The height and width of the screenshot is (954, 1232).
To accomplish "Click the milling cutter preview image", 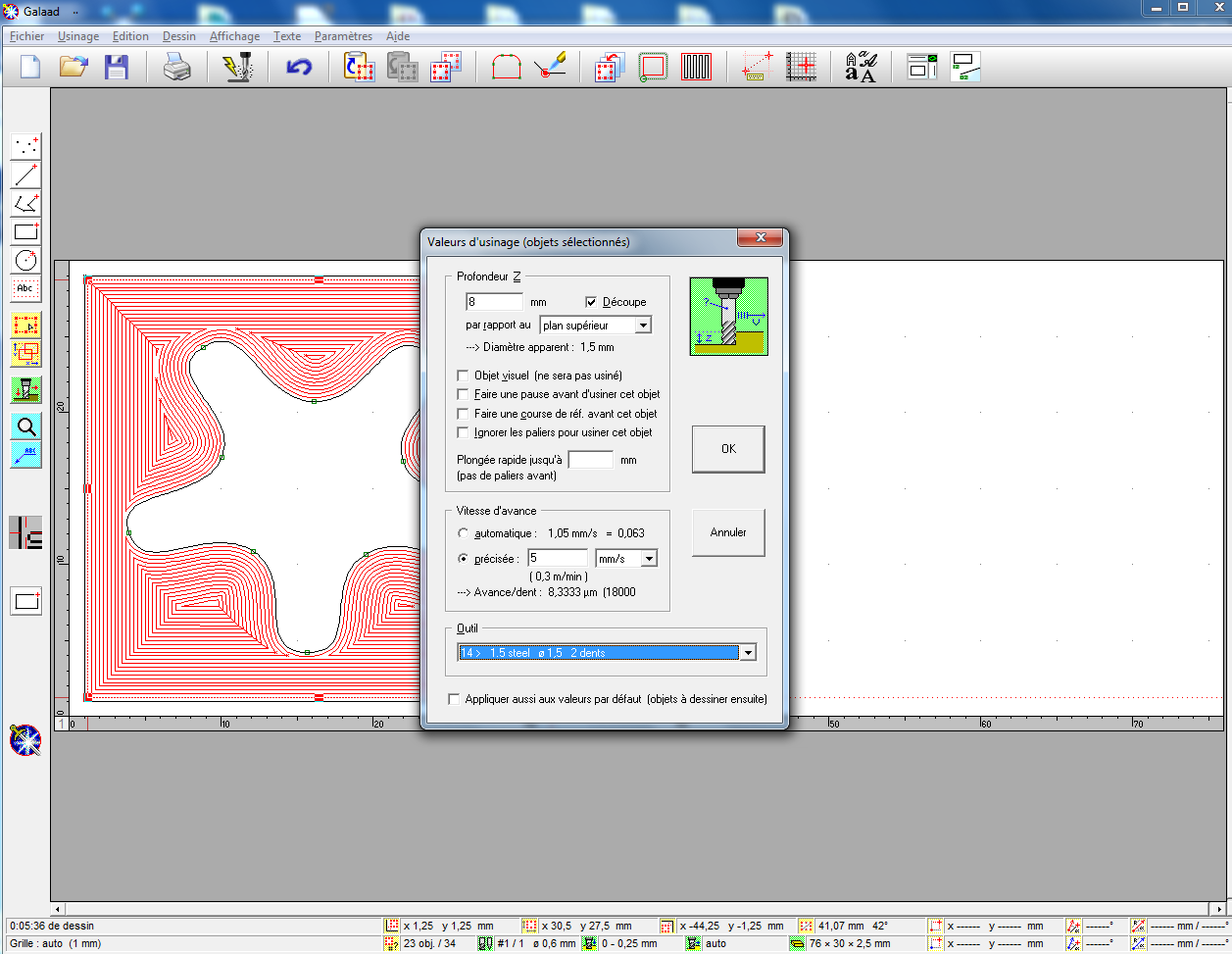I will (728, 316).
